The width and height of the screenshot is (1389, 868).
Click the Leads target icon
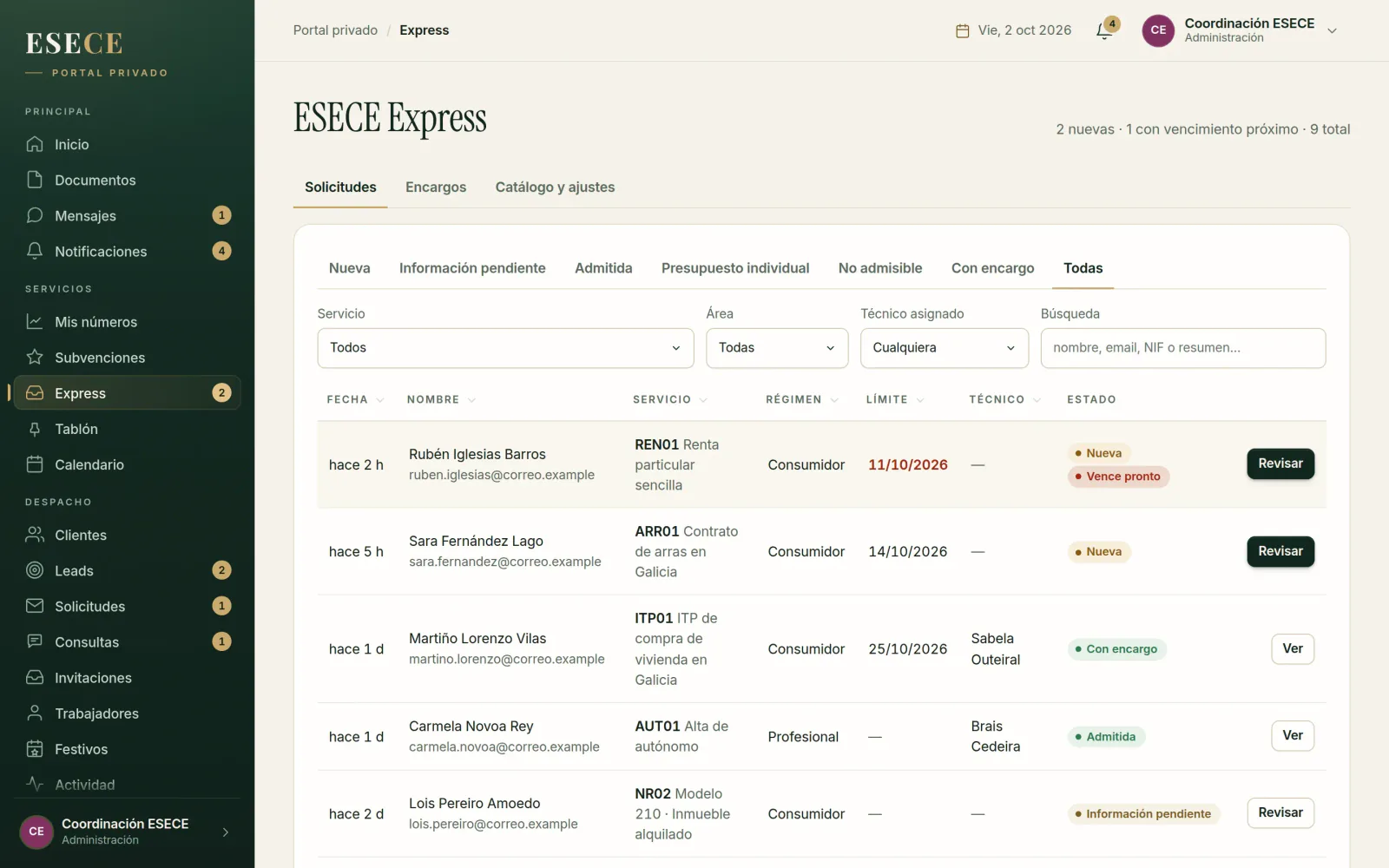point(35,570)
